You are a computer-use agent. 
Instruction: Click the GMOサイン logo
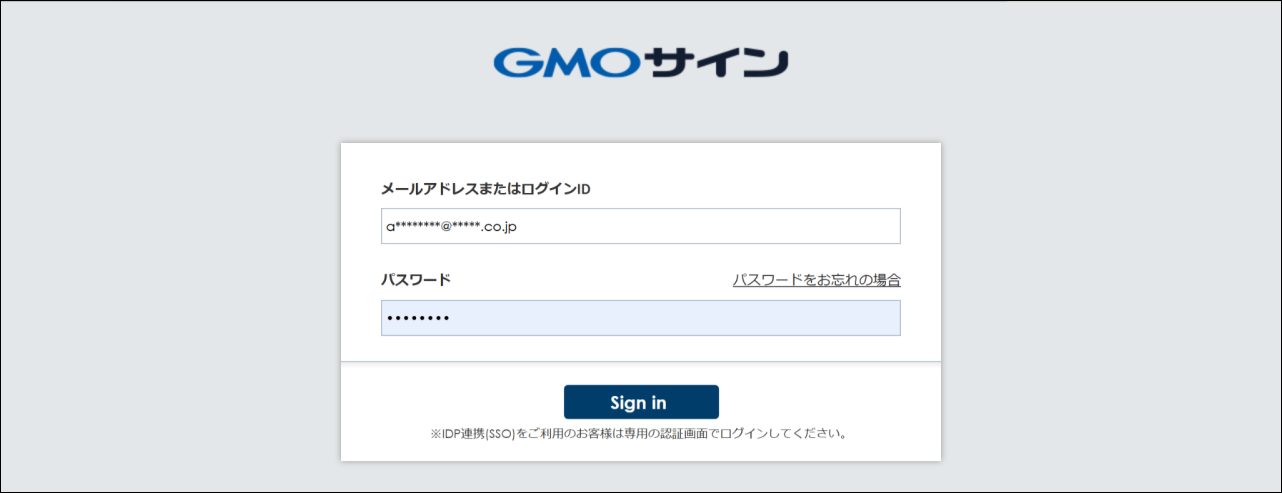click(x=640, y=62)
